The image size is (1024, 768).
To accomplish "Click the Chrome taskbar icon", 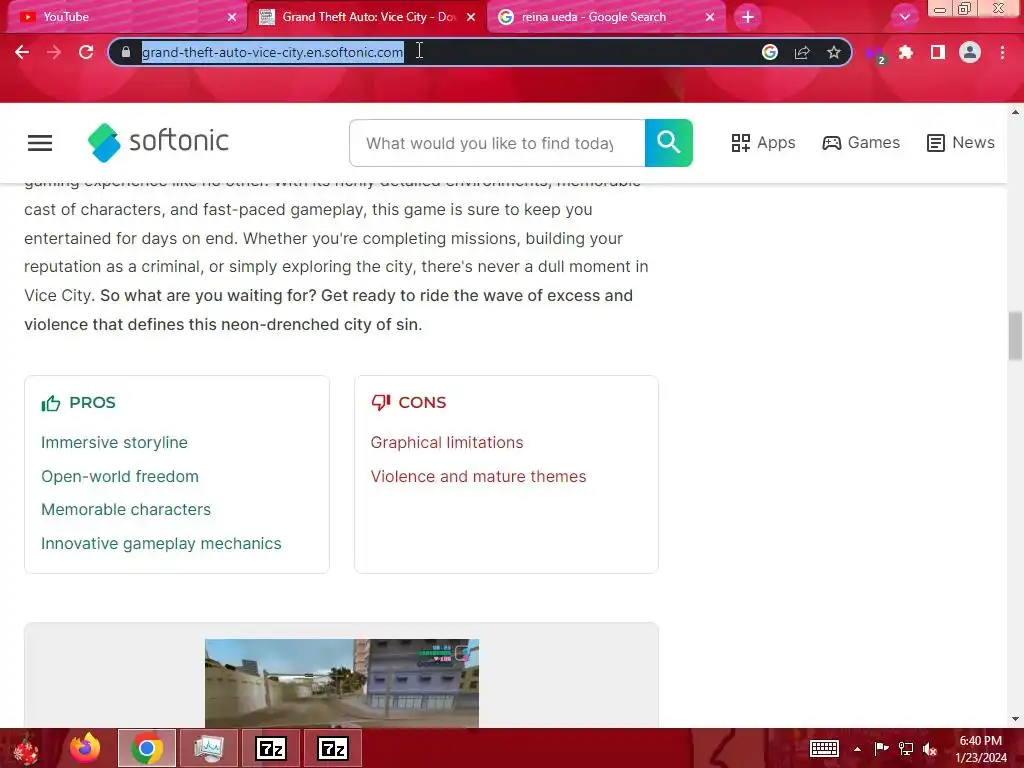I will tap(147, 748).
